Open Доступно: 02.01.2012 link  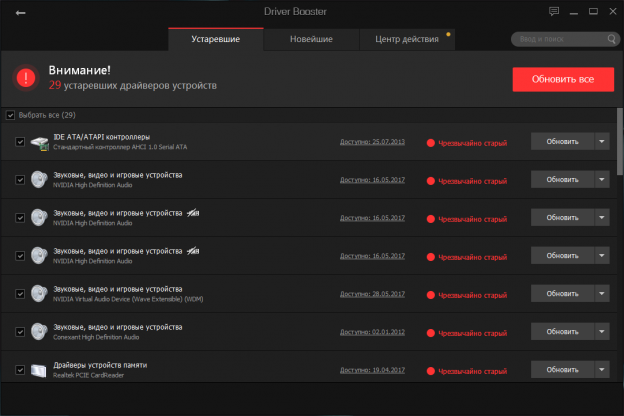pos(372,332)
